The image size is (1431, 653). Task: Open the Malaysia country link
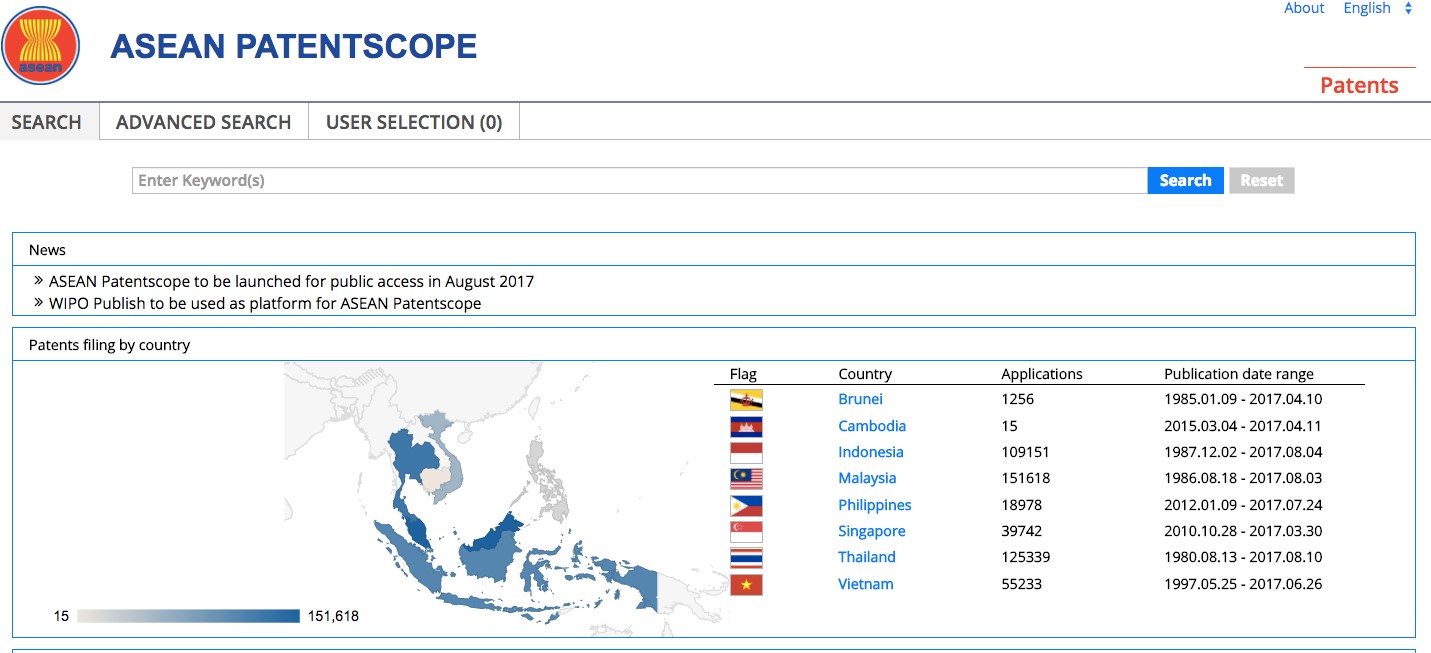coord(867,478)
